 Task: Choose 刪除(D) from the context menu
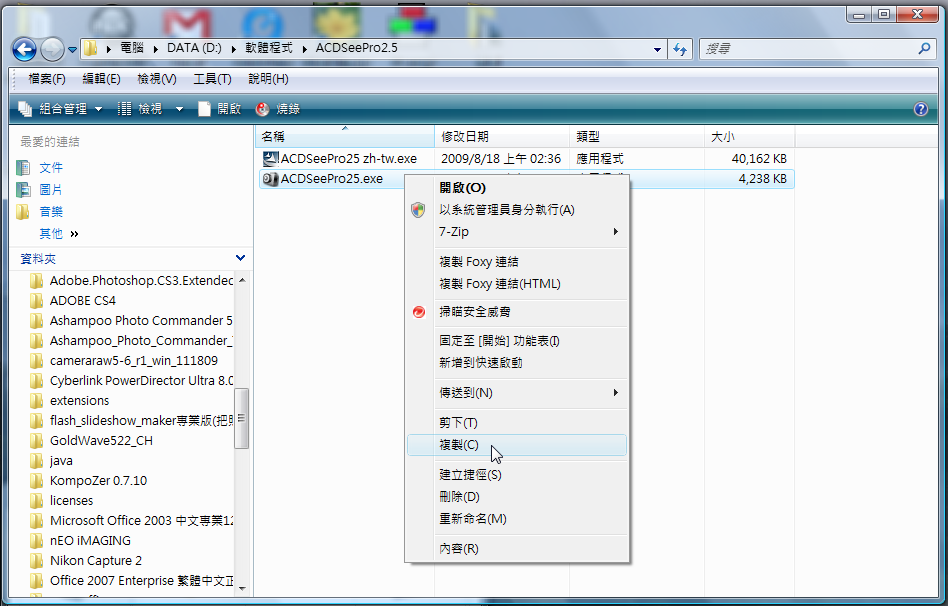click(517, 497)
